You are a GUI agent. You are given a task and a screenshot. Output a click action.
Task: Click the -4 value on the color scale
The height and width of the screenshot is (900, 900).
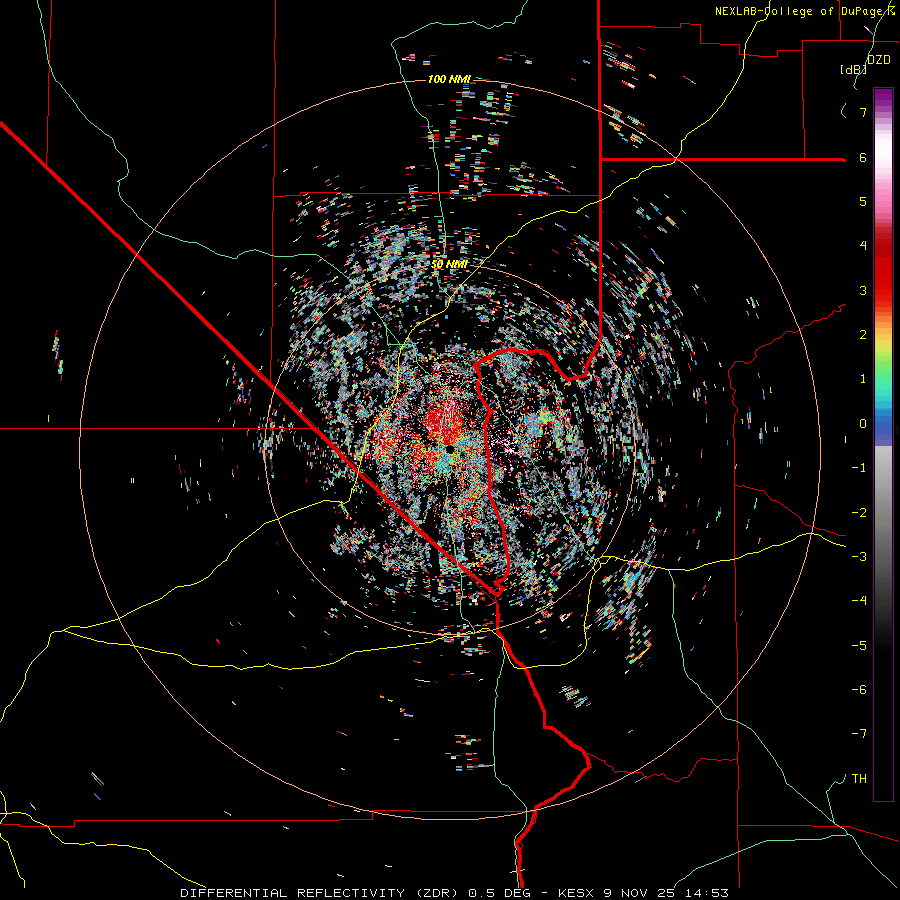[x=859, y=601]
